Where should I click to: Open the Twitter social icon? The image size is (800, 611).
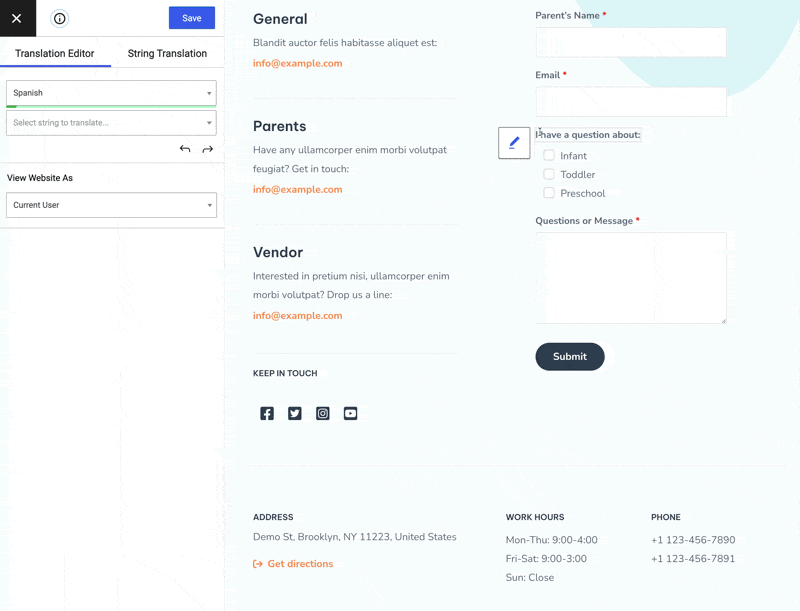pyautogui.click(x=295, y=413)
